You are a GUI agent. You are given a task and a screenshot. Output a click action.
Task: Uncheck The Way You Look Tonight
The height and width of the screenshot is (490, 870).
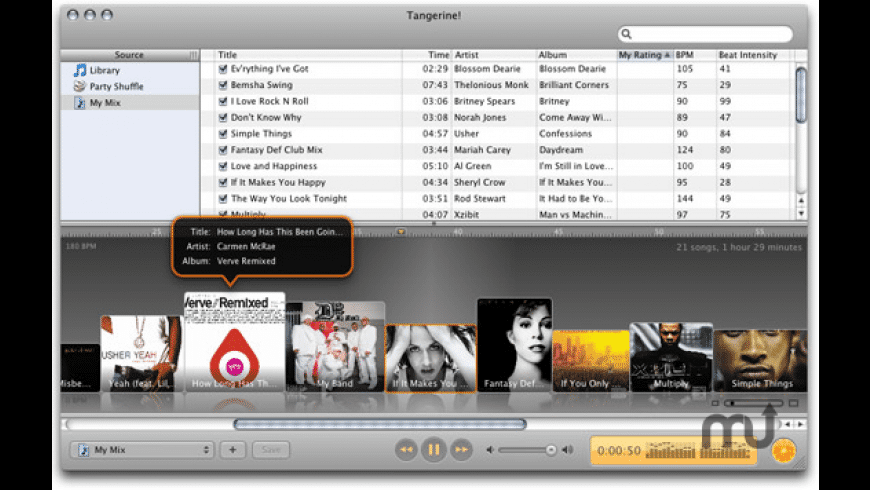click(222, 199)
